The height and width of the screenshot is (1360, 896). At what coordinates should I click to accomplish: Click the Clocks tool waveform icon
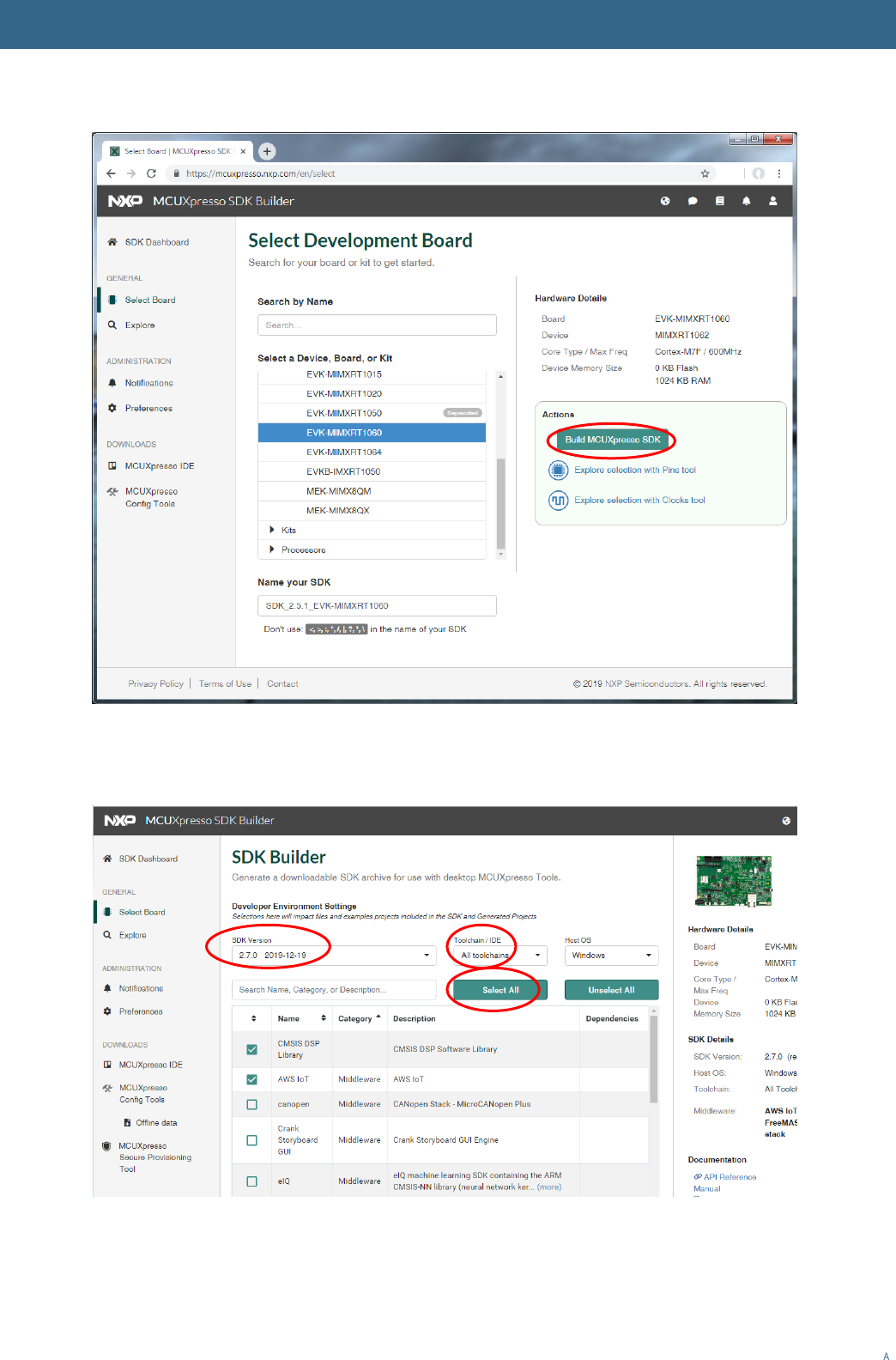click(x=559, y=501)
